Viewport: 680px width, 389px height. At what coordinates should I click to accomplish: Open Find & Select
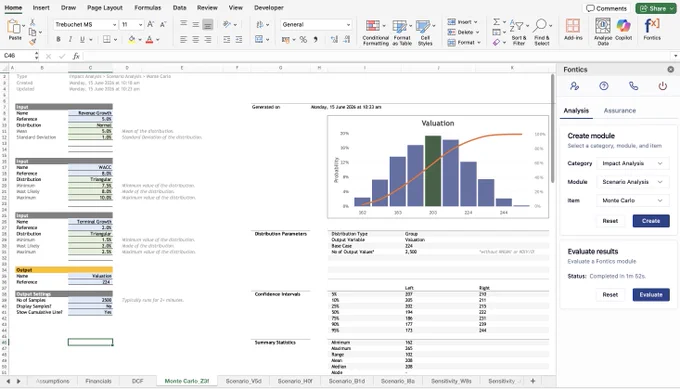[x=542, y=33]
